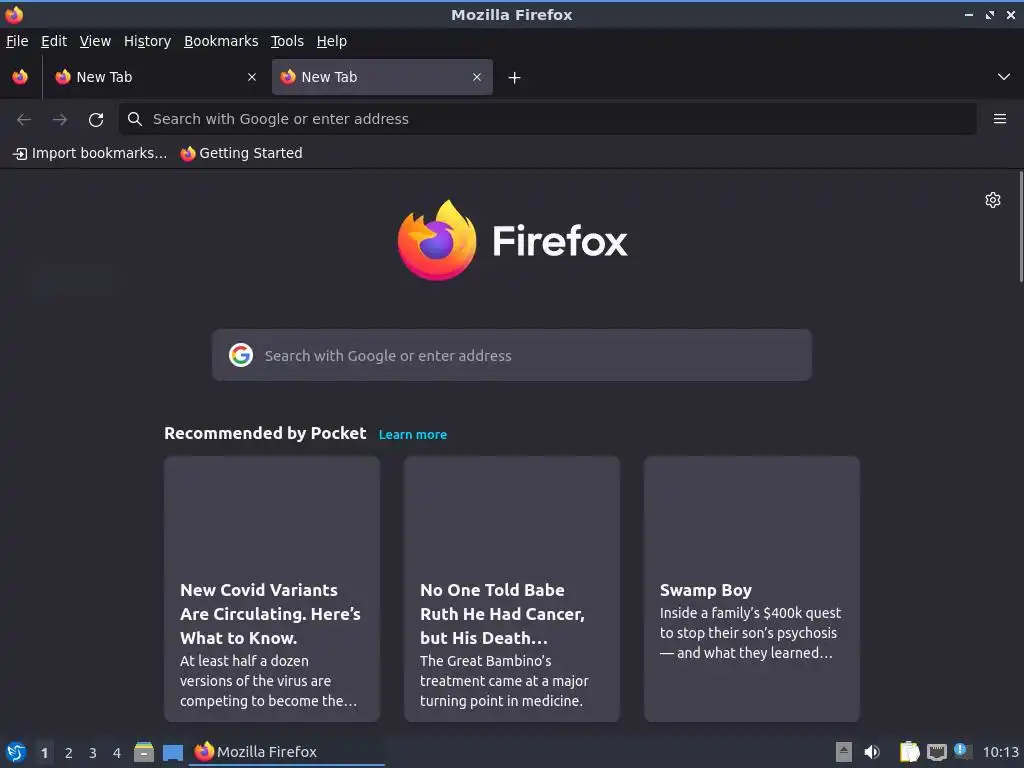Image resolution: width=1024 pixels, height=768 pixels.
Task: Reload the current page
Action: [96, 120]
